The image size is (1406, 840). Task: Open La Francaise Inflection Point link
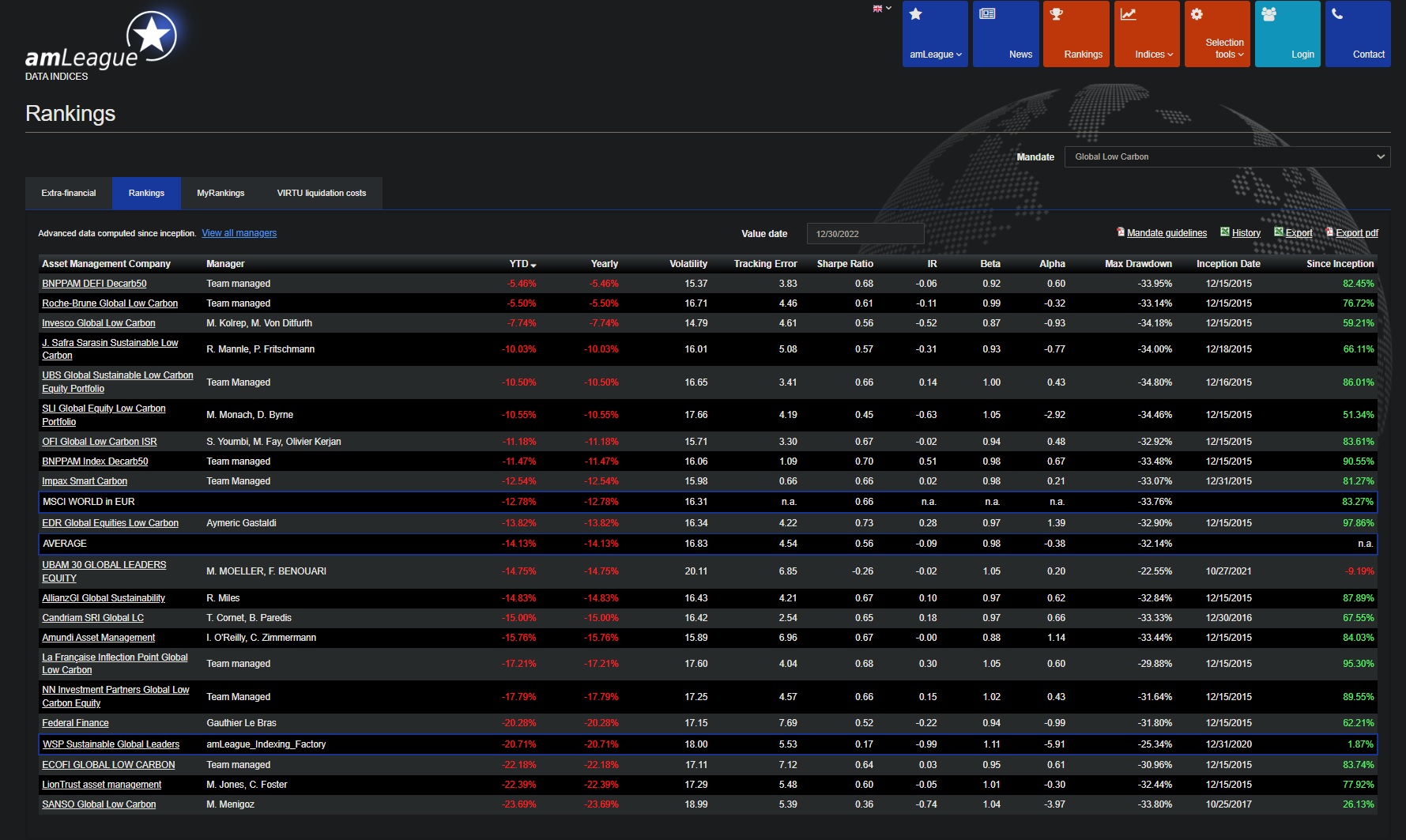click(115, 664)
